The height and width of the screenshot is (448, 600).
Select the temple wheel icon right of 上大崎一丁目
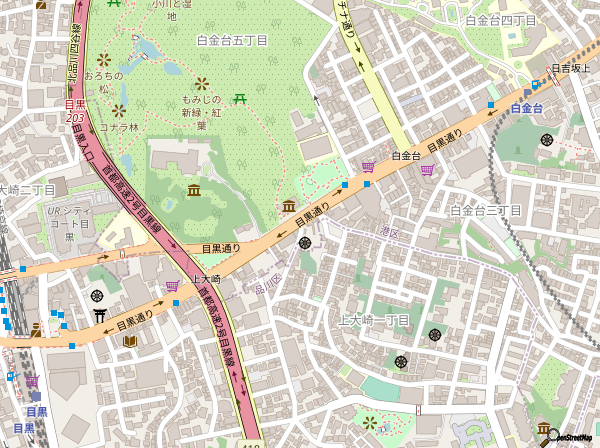pos(437,333)
